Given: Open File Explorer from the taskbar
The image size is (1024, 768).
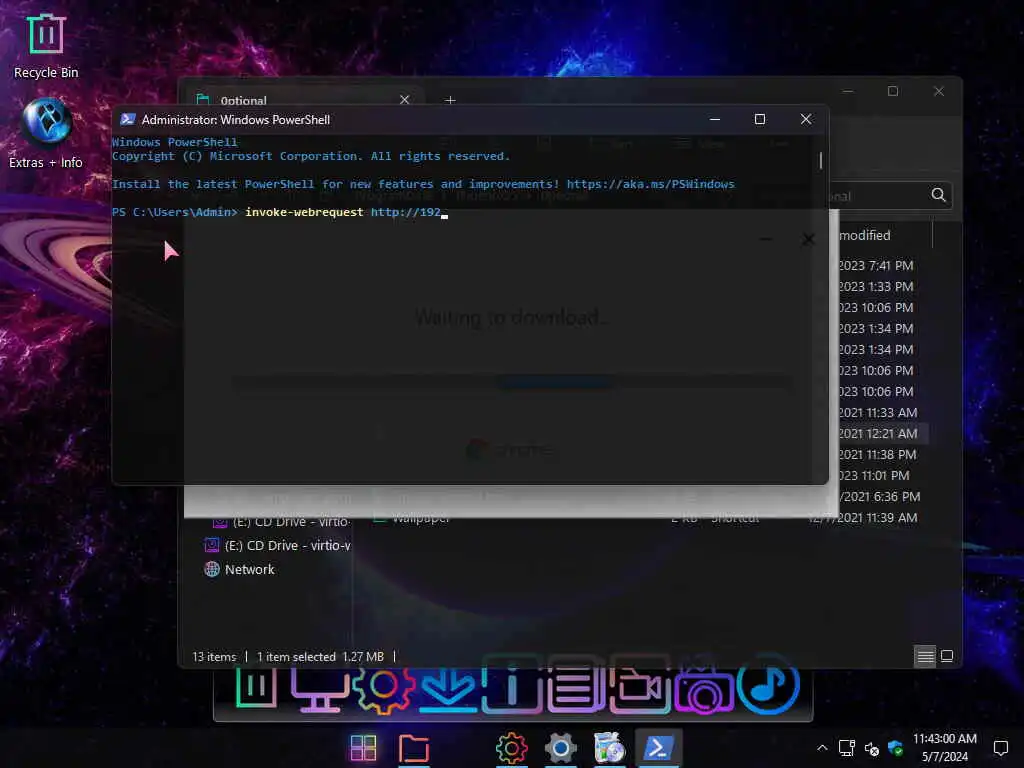Looking at the screenshot, I should pyautogui.click(x=413, y=748).
